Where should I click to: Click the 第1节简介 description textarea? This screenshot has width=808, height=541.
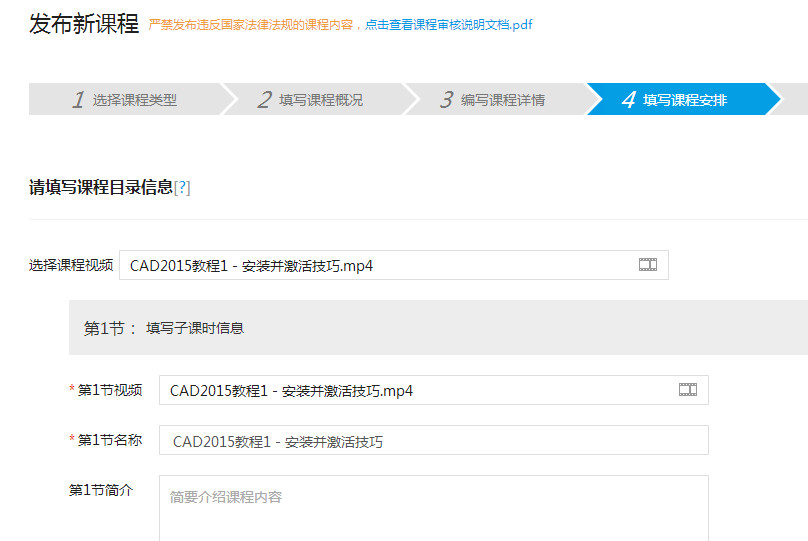point(434,508)
